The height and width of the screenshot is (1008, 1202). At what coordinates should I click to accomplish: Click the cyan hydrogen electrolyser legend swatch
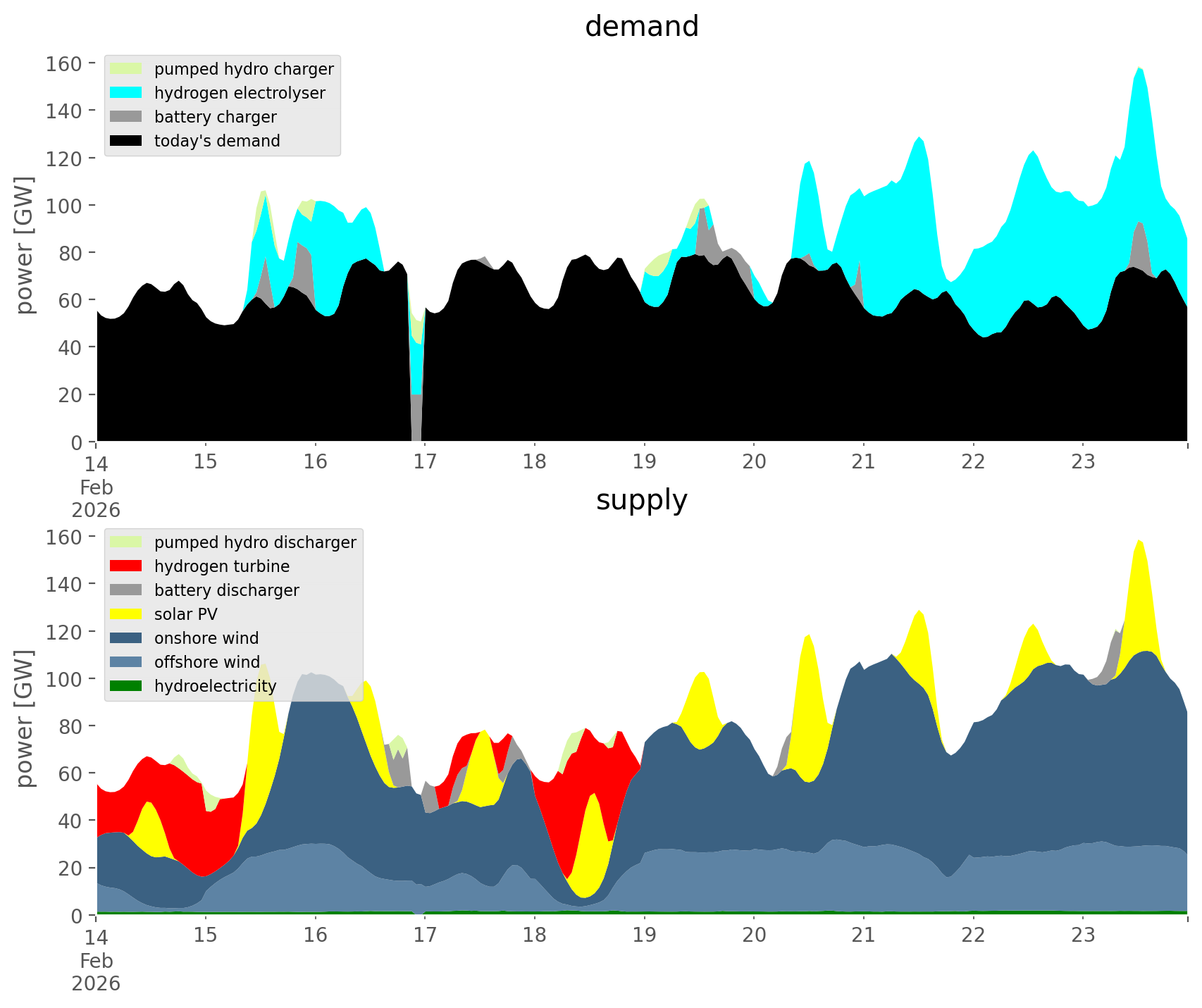tap(126, 93)
